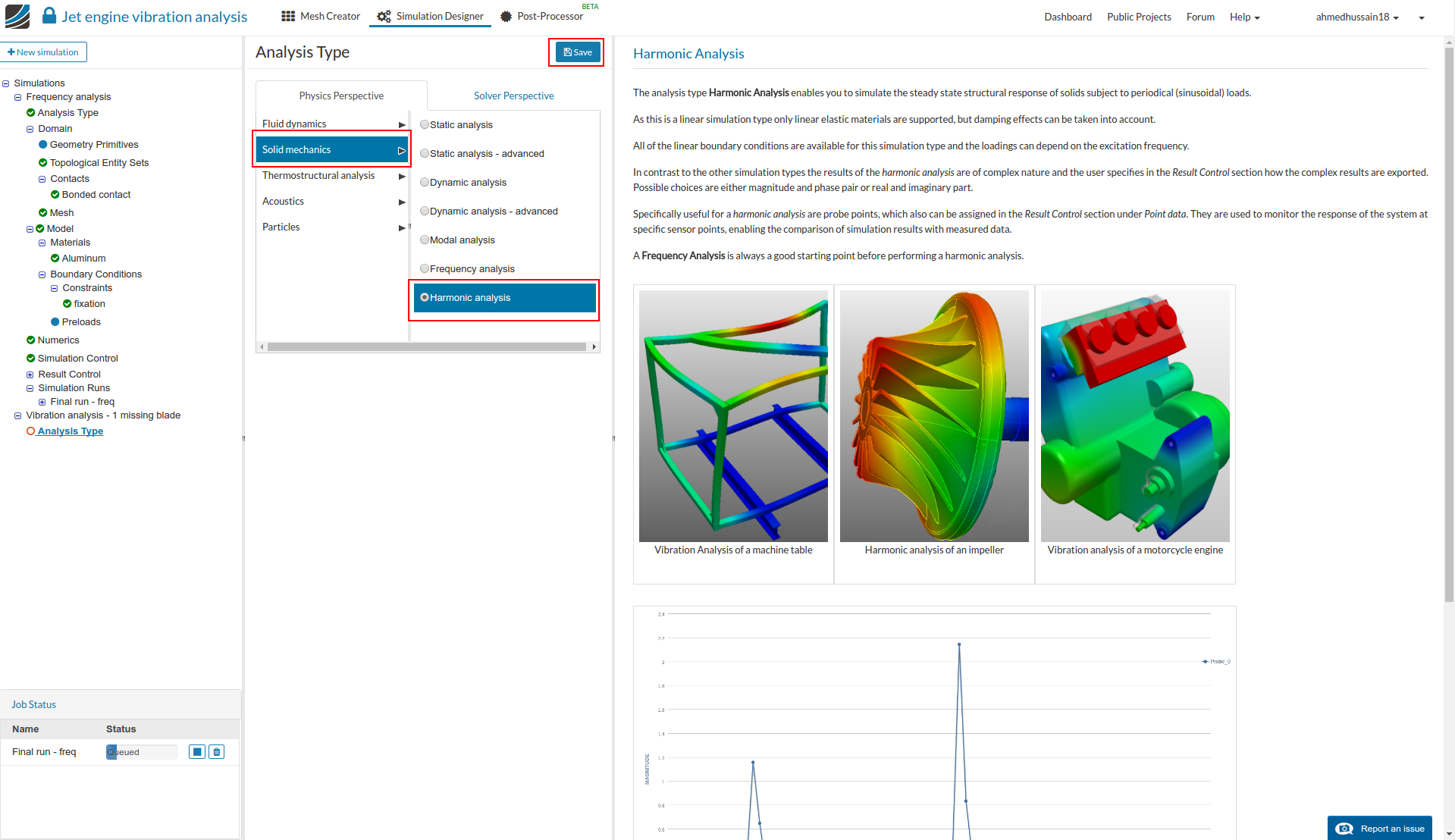This screenshot has width=1455, height=840.
Task: Open Thermostructural analysis category
Action: click(x=332, y=175)
